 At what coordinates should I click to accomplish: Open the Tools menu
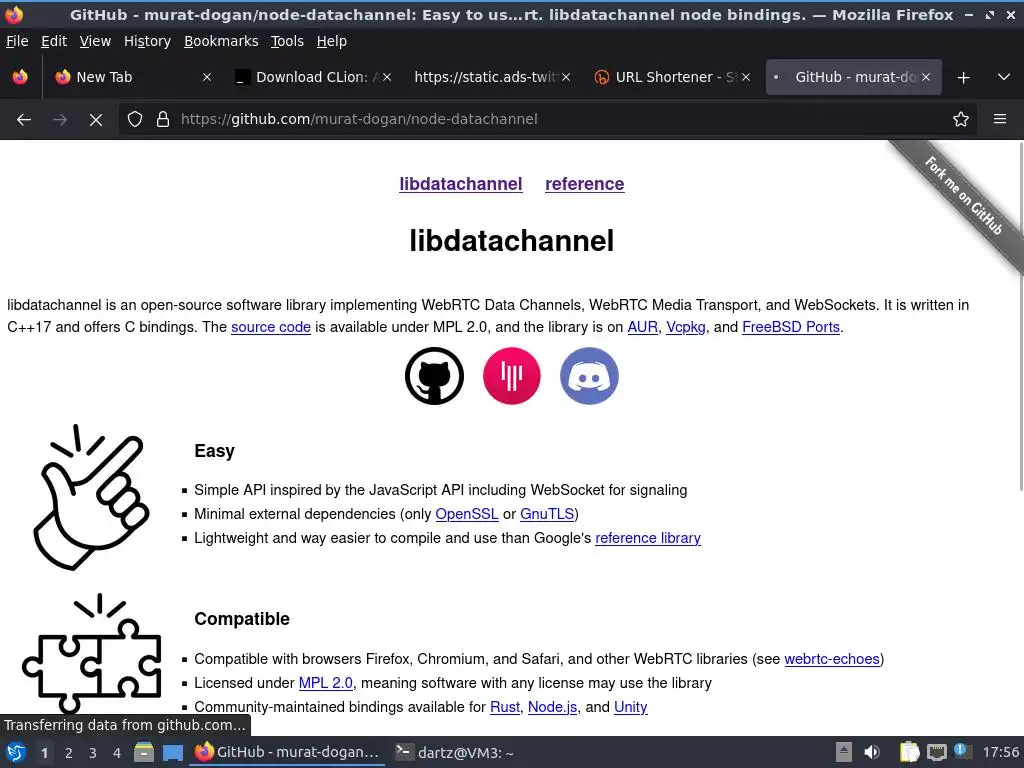(287, 41)
